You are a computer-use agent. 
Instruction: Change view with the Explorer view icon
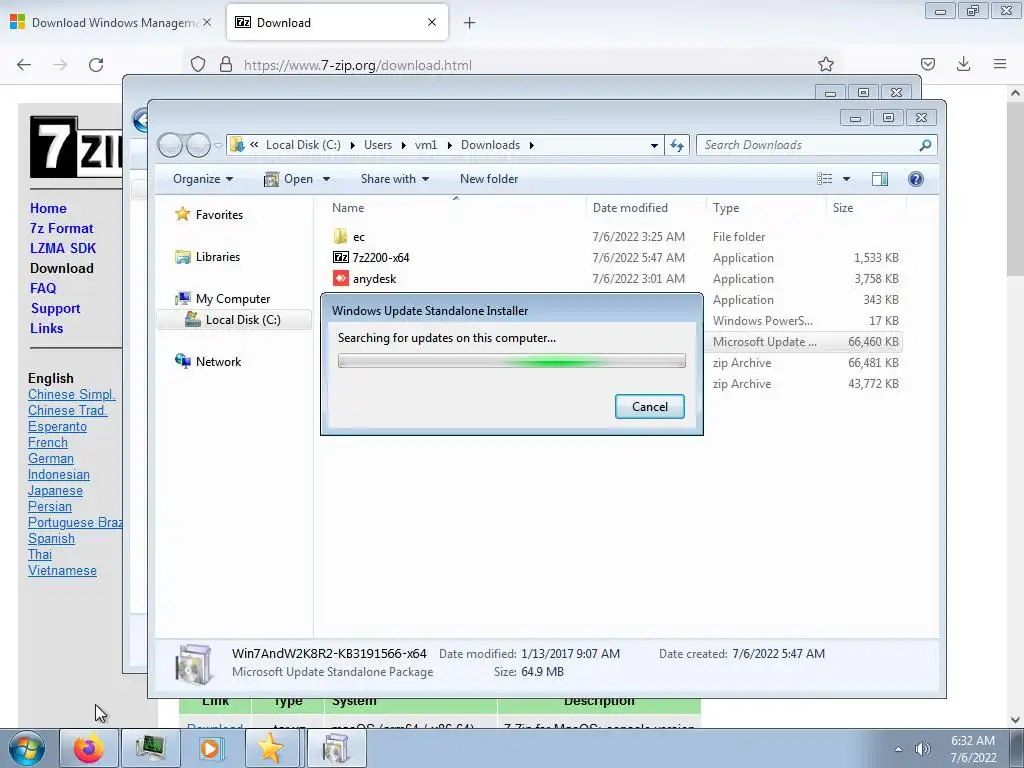coord(825,179)
